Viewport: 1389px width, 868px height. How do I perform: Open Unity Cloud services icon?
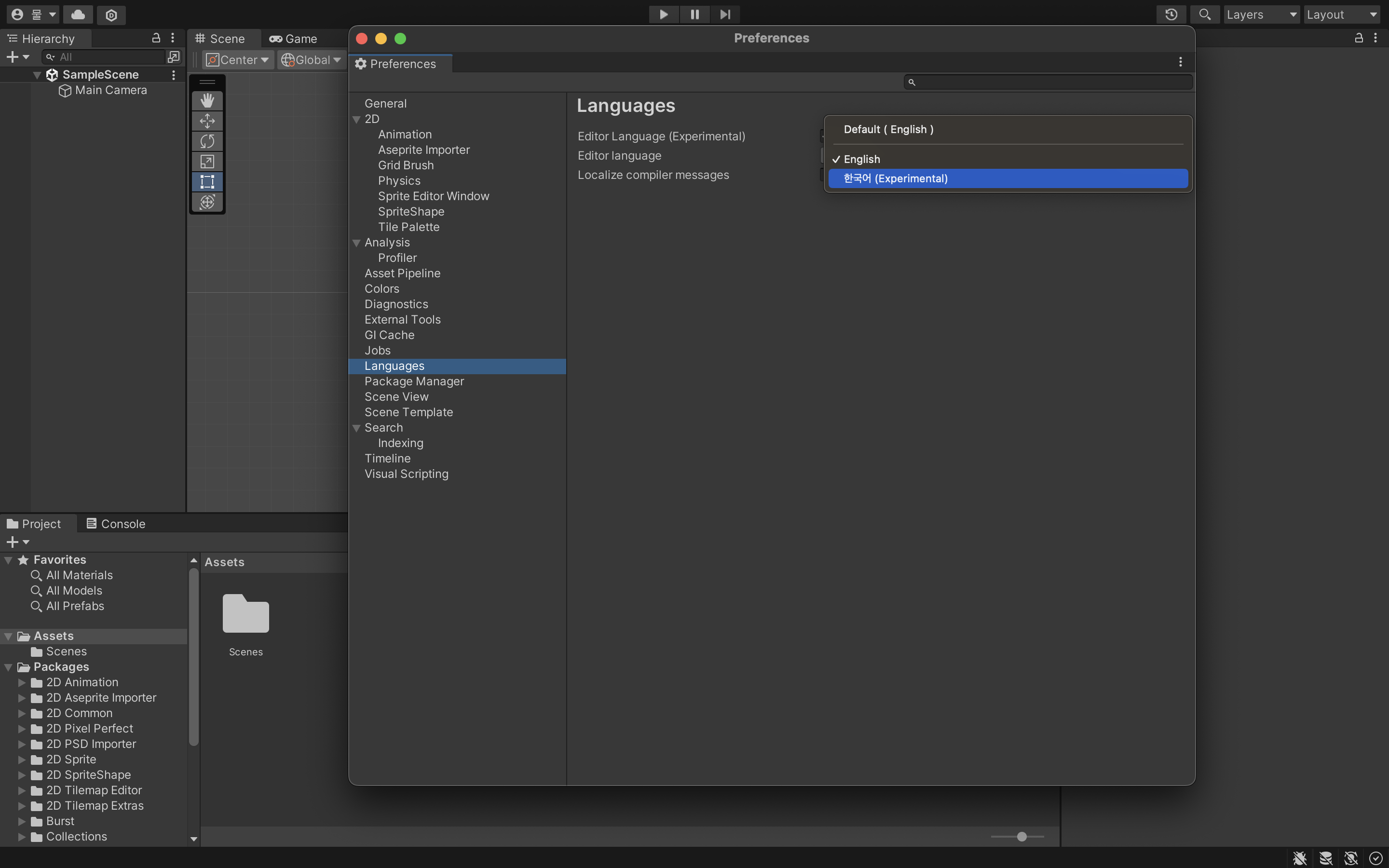(78, 14)
